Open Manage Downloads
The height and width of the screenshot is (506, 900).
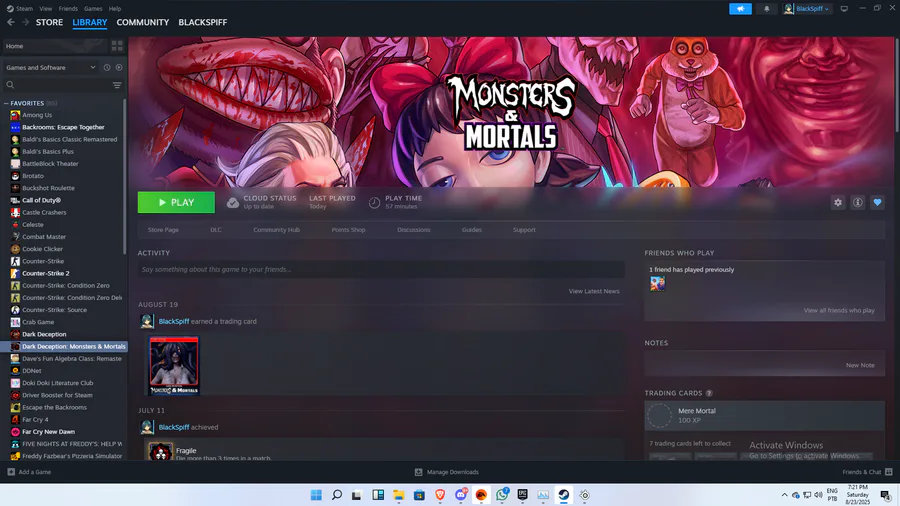[447, 472]
